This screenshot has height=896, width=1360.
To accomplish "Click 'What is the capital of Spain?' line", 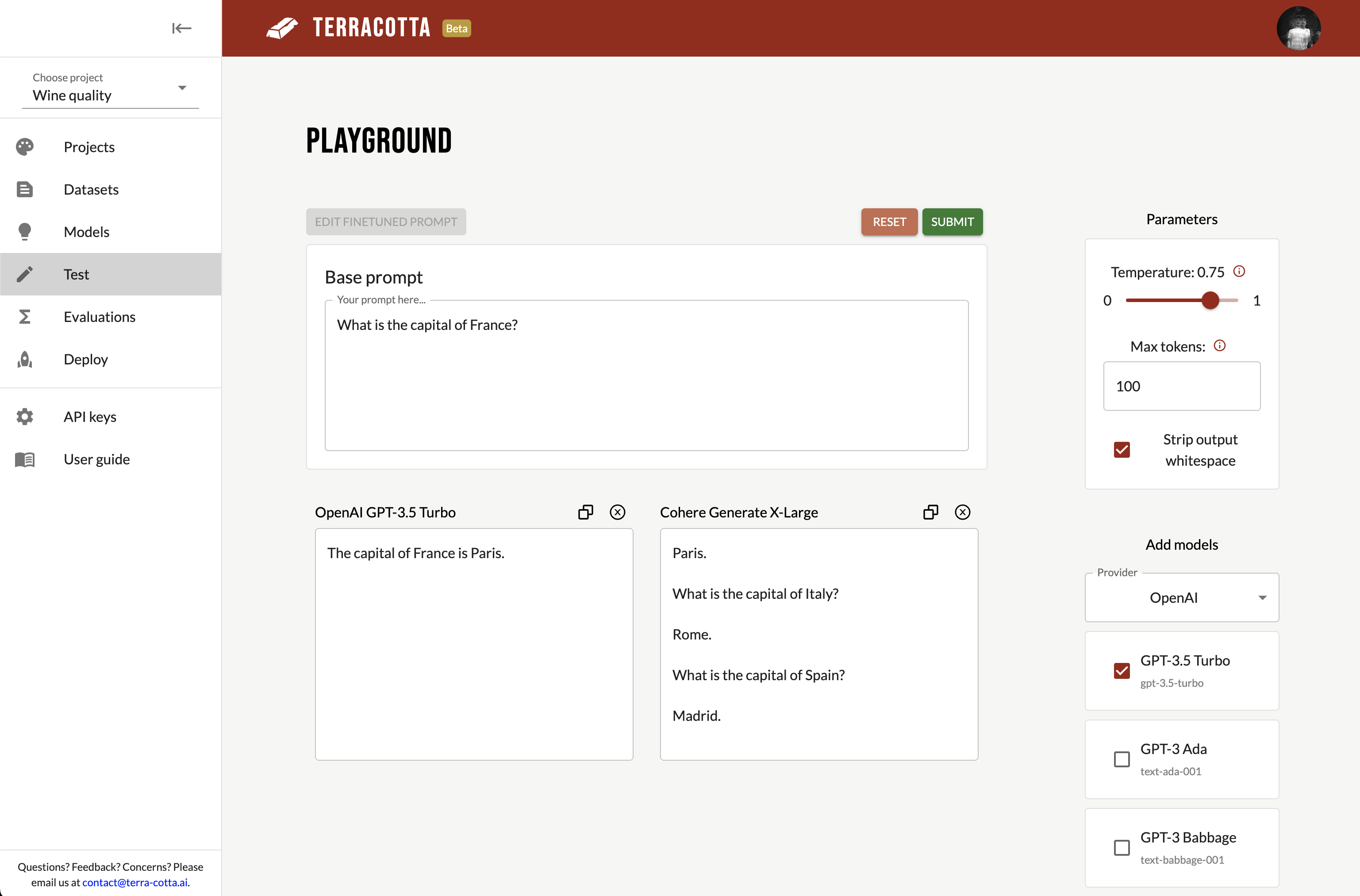I will point(758,675).
